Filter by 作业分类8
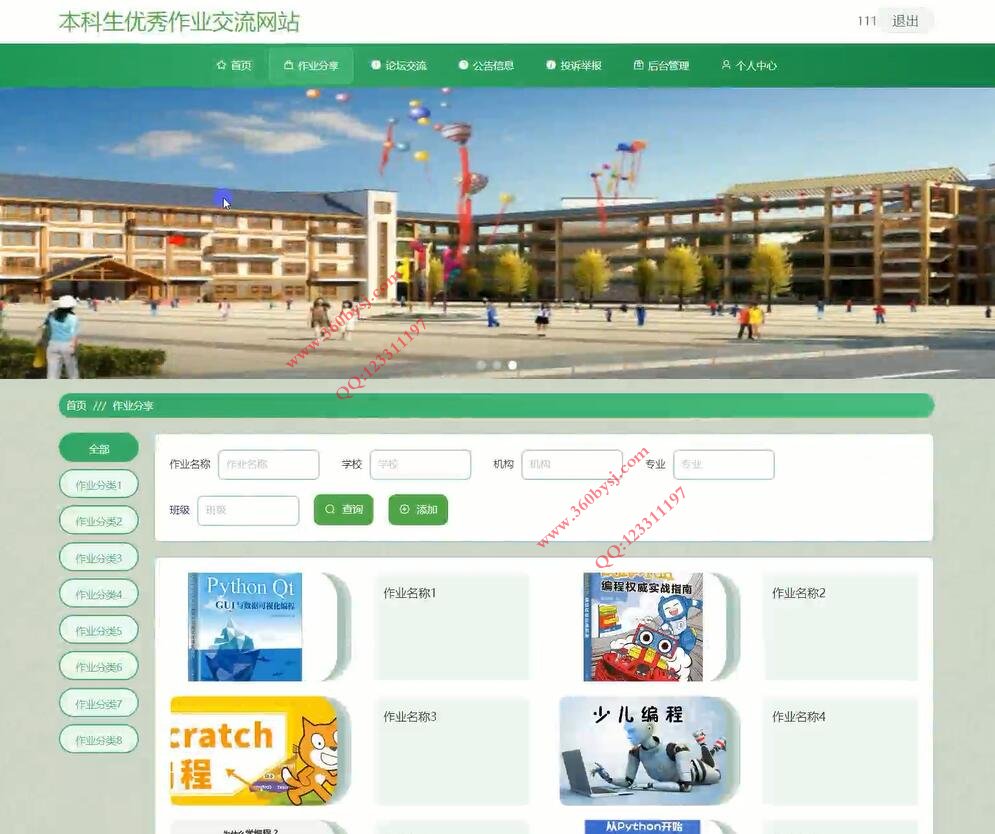 pos(98,739)
